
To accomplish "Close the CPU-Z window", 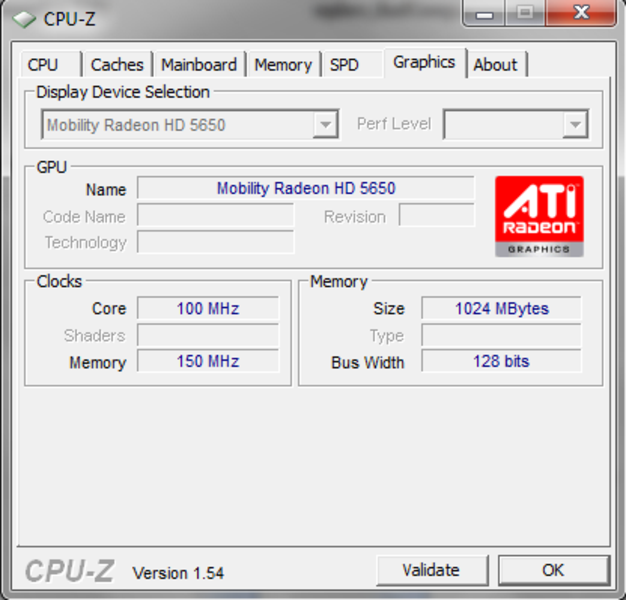I will tap(581, 13).
